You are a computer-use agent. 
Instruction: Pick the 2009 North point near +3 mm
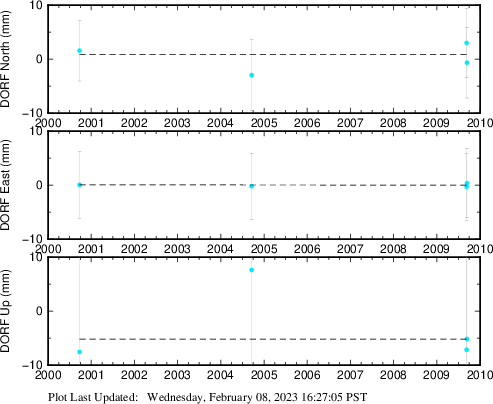[x=467, y=43]
